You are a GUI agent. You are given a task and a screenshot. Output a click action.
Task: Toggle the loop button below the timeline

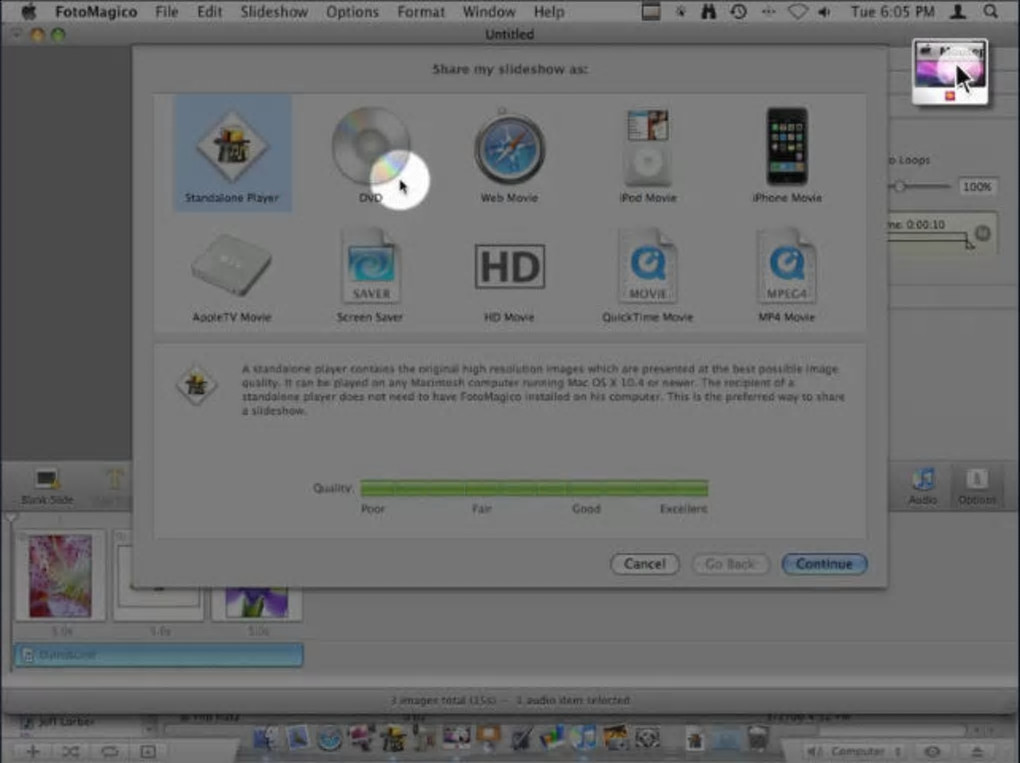109,751
